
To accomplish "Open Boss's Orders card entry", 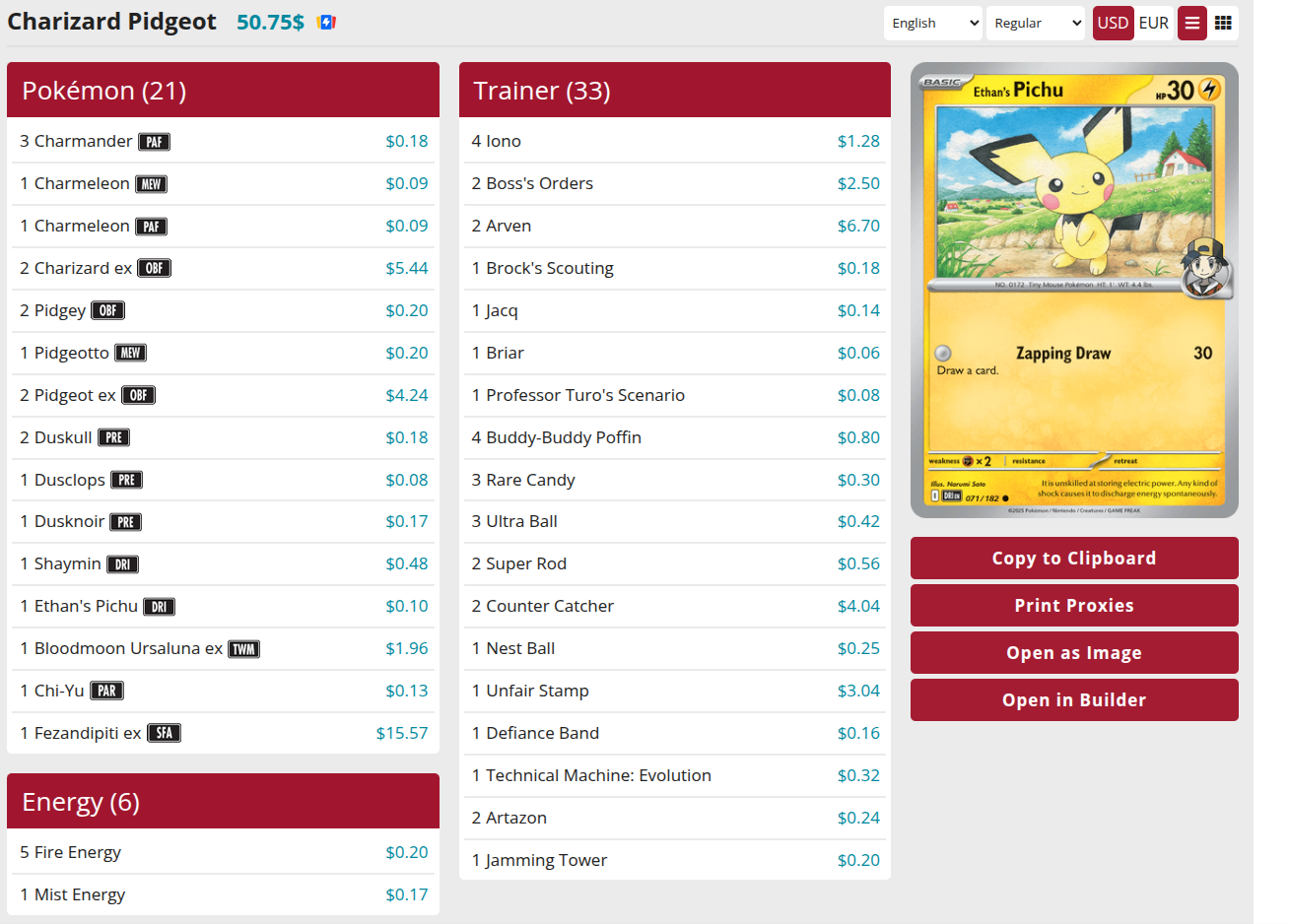I will click(675, 184).
